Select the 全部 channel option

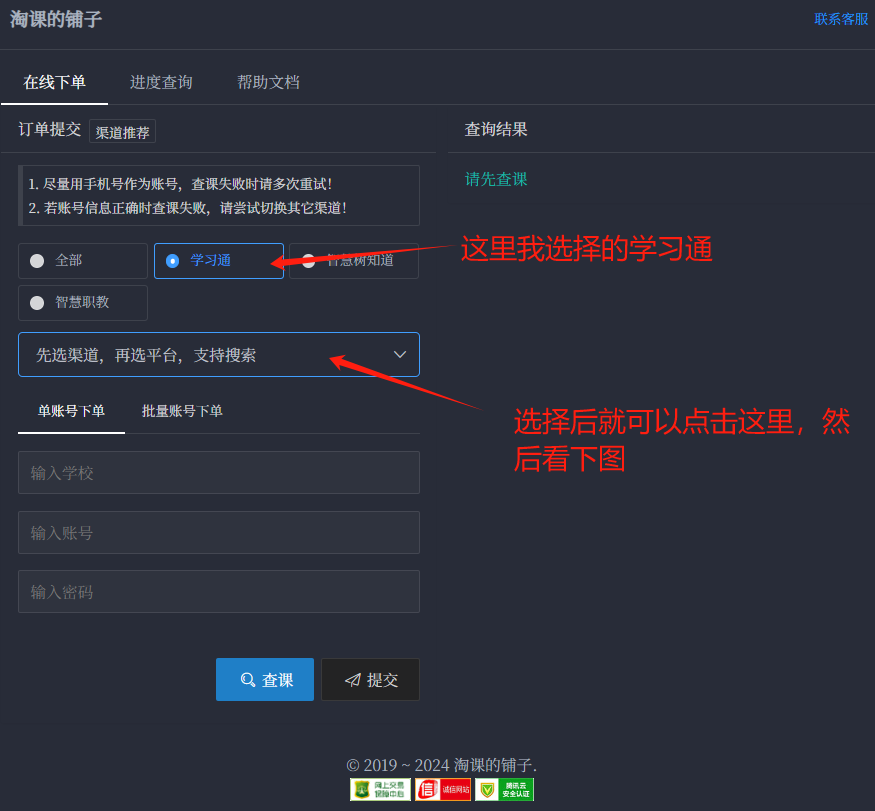82,260
